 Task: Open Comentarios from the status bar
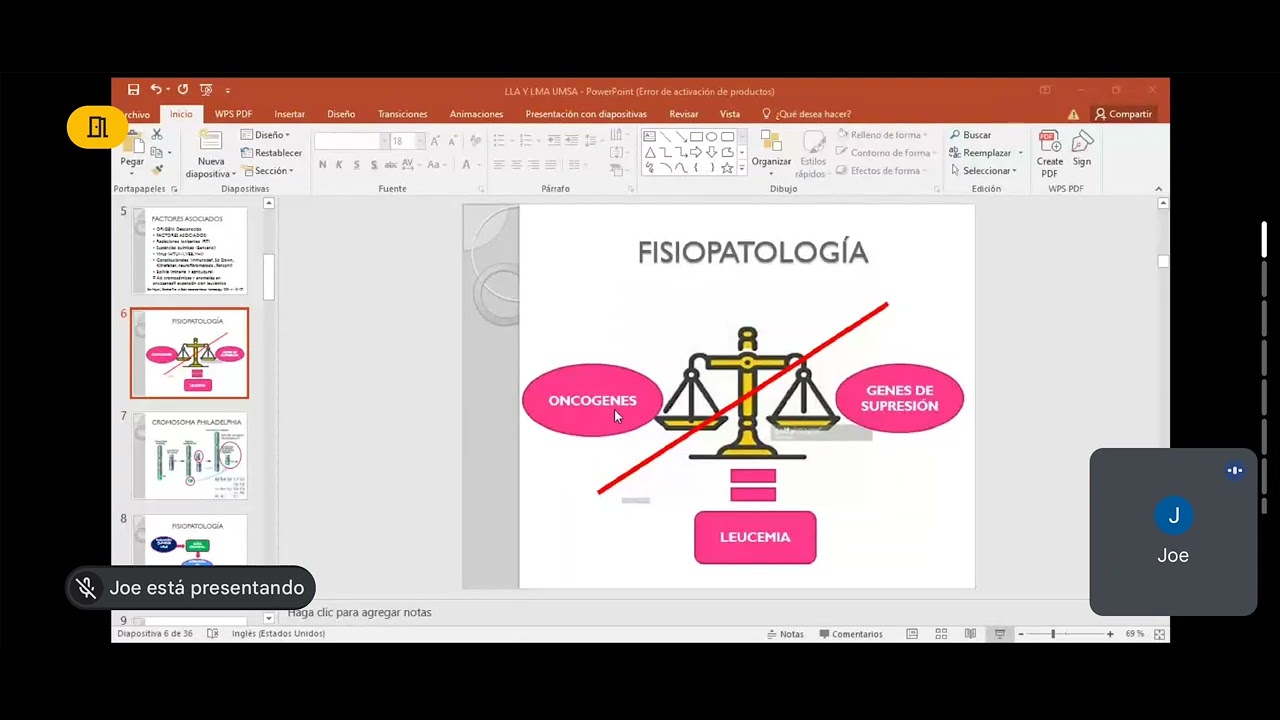click(851, 634)
